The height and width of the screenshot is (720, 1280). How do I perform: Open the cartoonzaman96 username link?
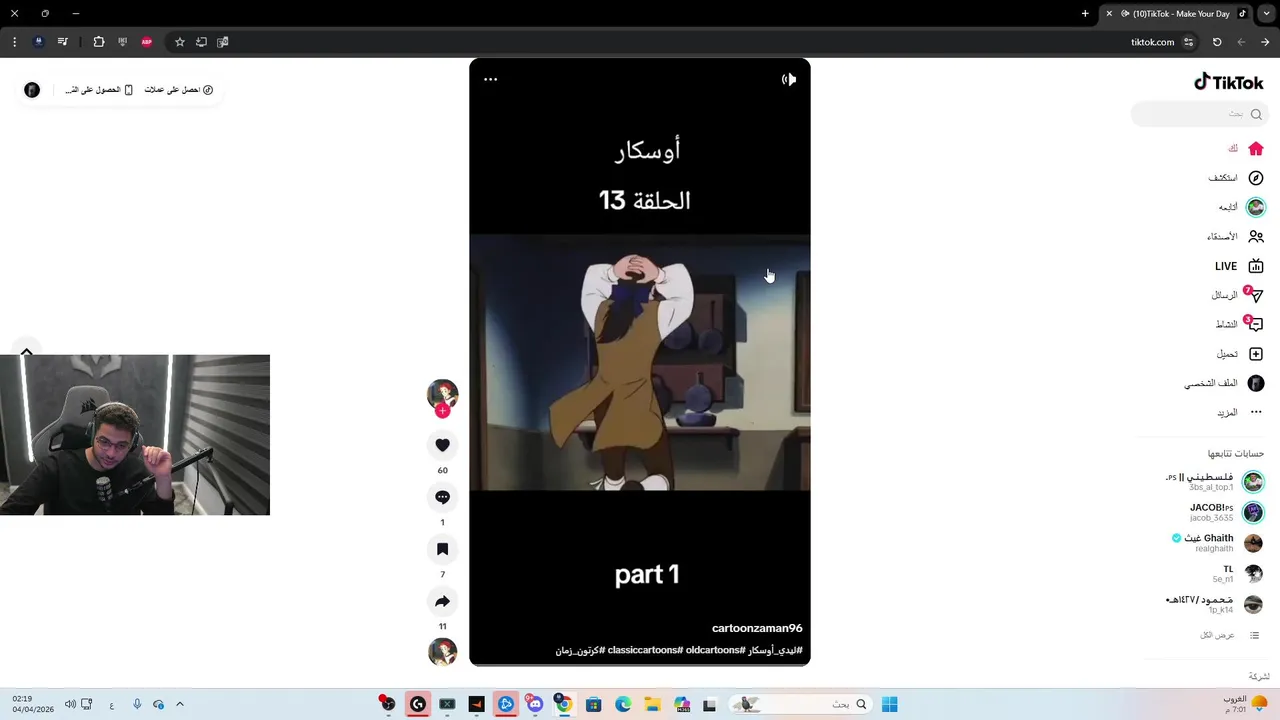point(757,629)
